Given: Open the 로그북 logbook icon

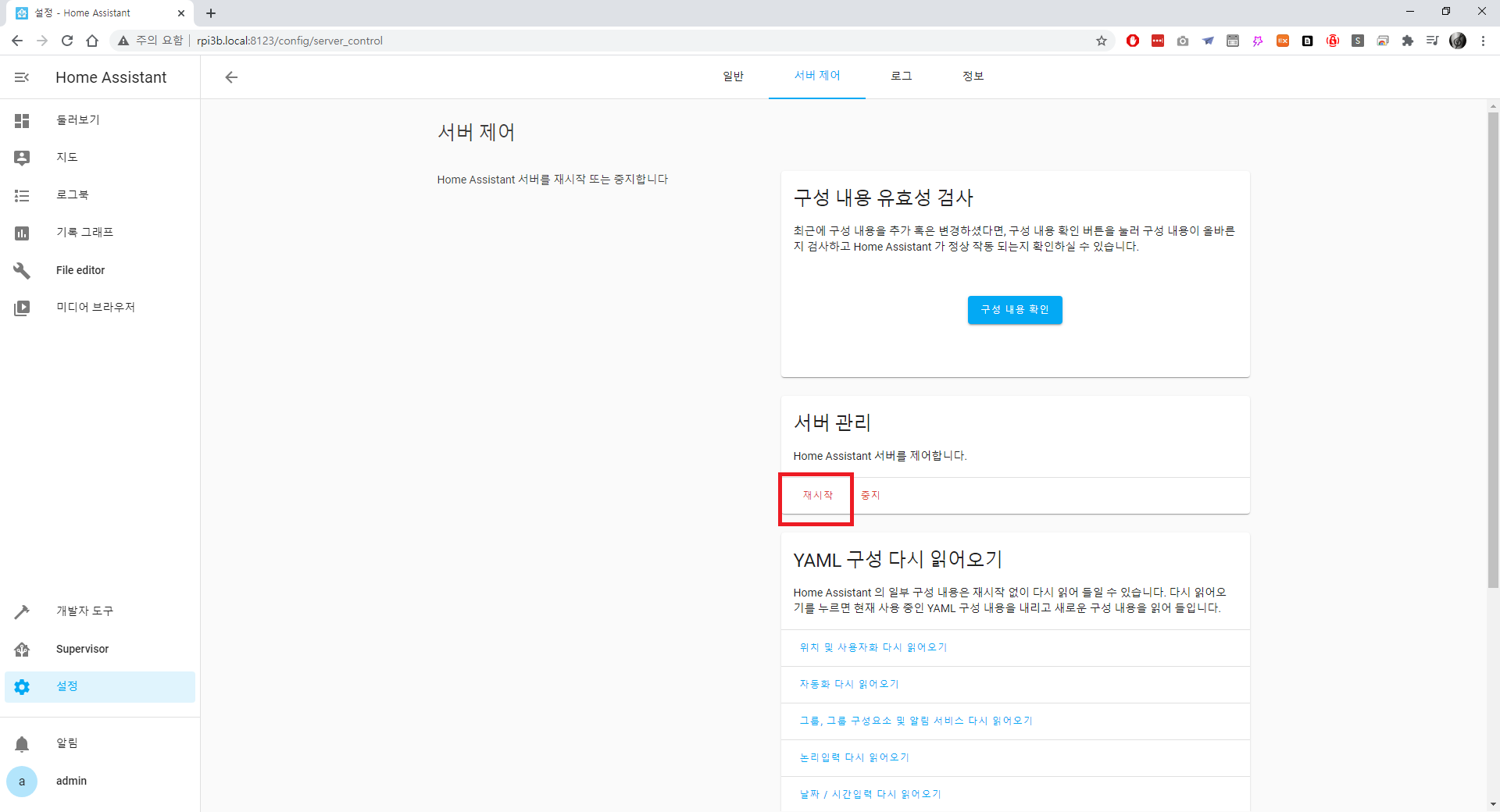Looking at the screenshot, I should [22, 195].
